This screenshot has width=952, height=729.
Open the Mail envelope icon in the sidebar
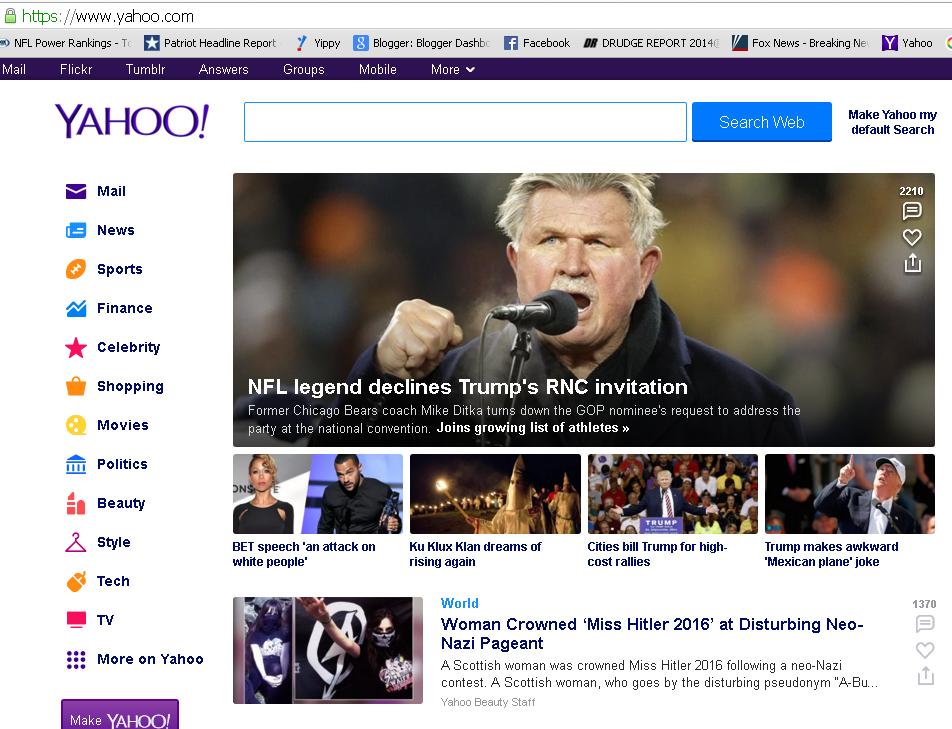pyautogui.click(x=77, y=191)
